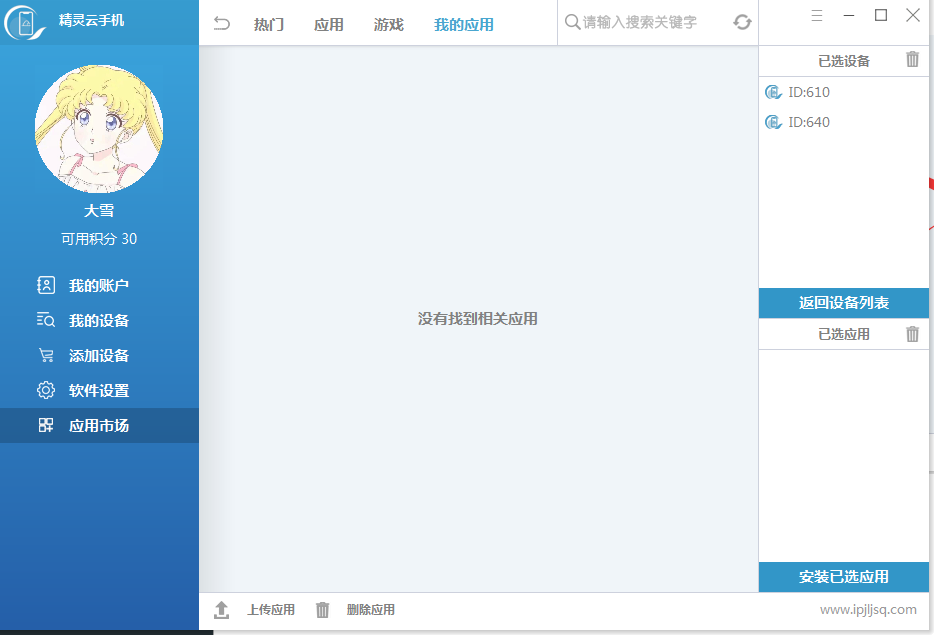Click the refresh icon beside search
This screenshot has height=635, width=934.
coord(742,22)
